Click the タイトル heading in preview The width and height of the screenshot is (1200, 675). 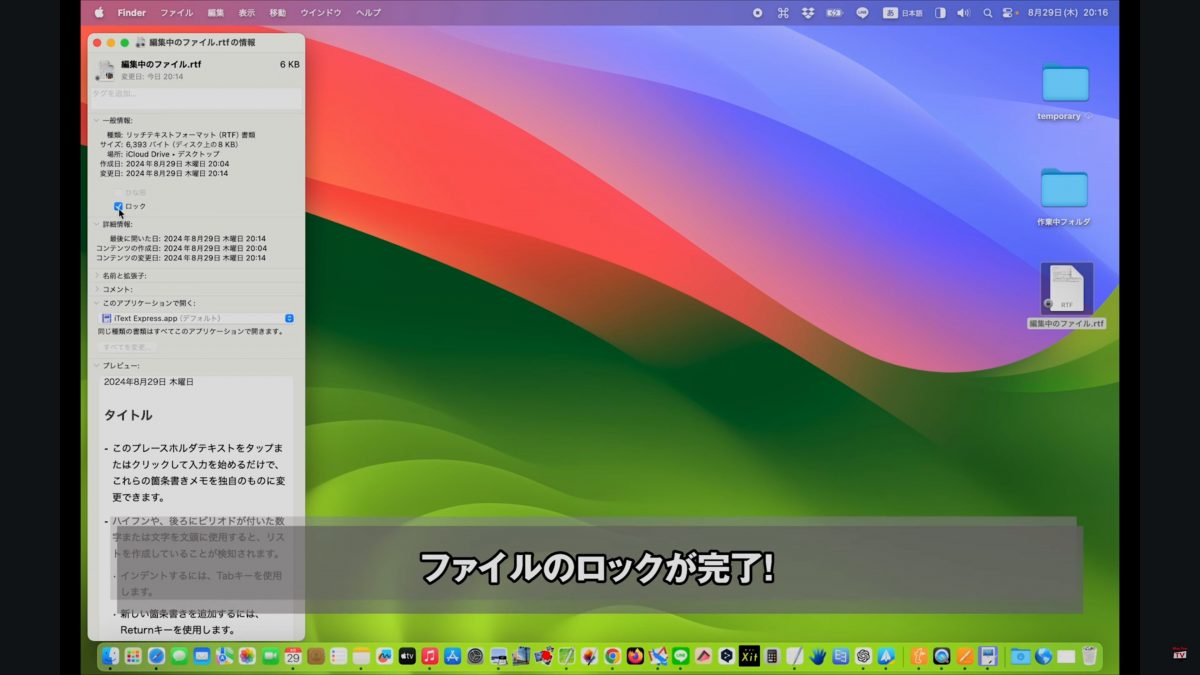coord(128,414)
